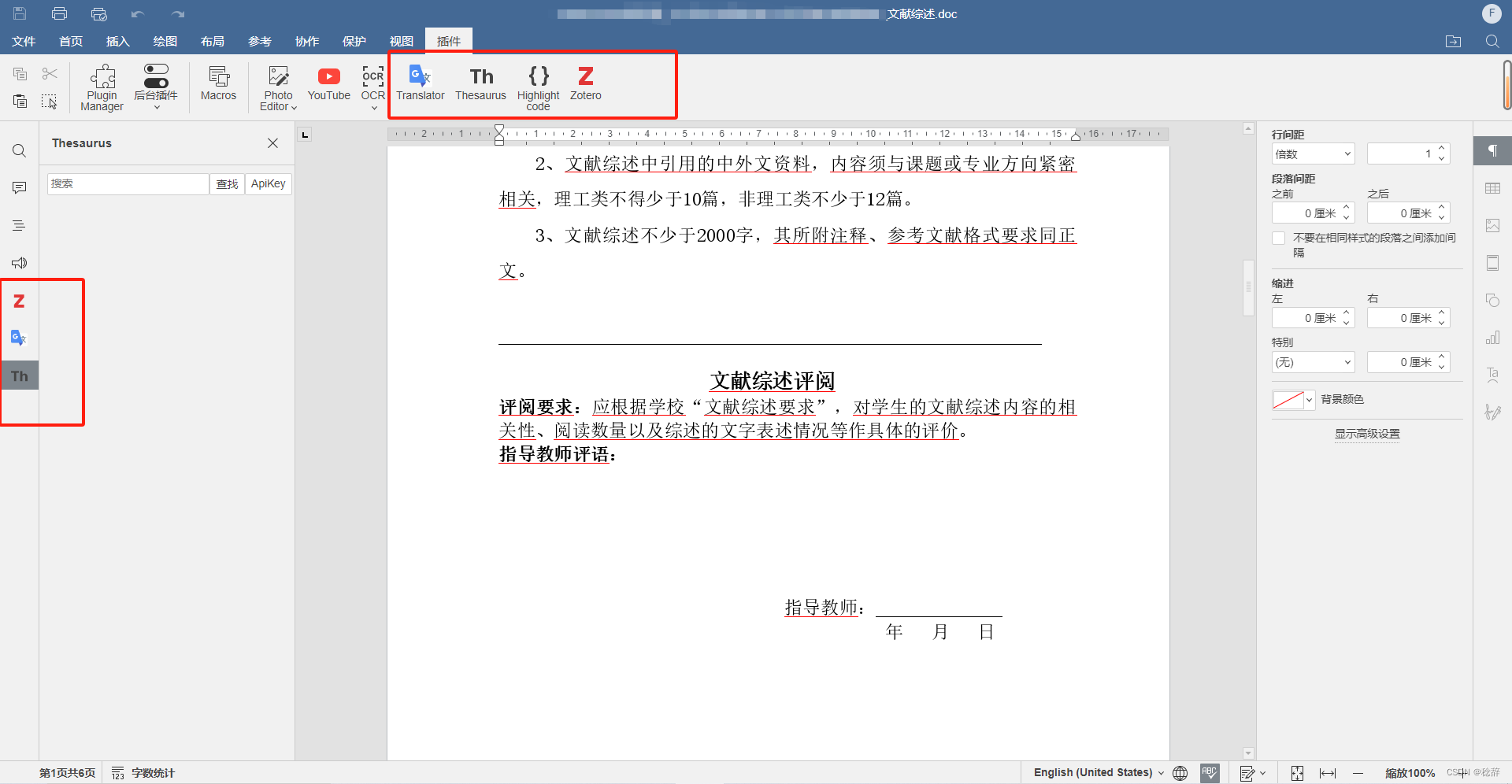Open the 背景颜色 color dropdown arrow
The width and height of the screenshot is (1512, 784).
(x=1310, y=400)
